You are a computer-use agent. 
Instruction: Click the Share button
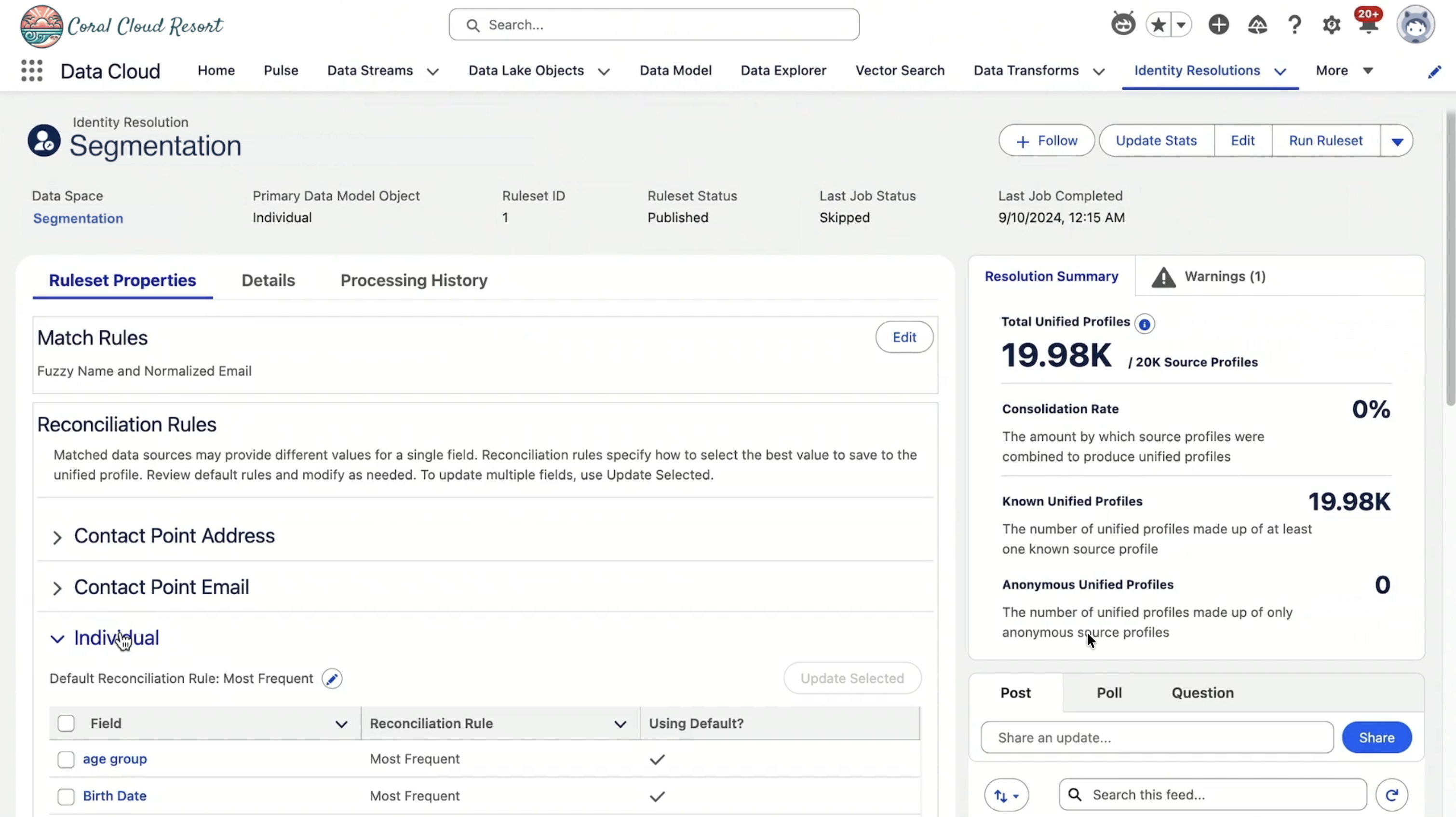coord(1376,738)
